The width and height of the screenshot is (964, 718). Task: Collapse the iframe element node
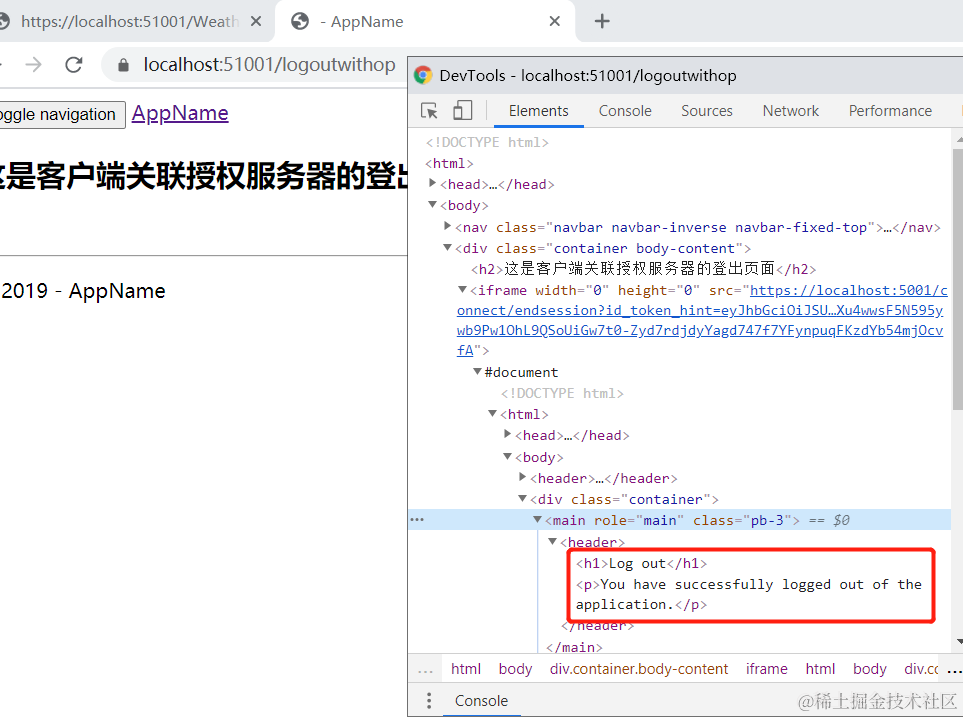462,289
